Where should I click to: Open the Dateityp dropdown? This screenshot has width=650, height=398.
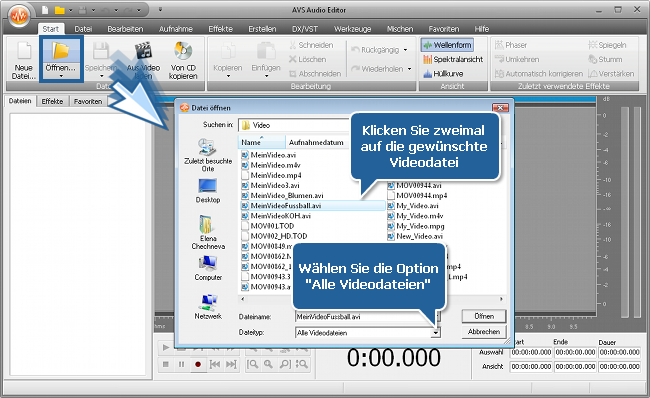coord(435,332)
